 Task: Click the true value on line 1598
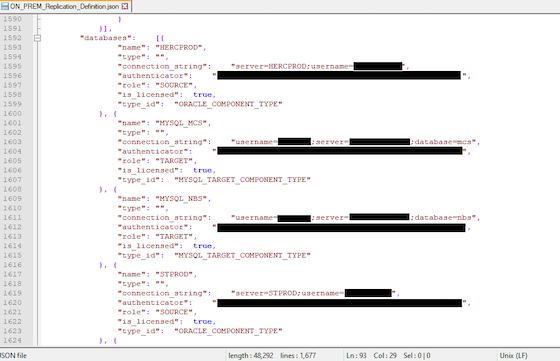coord(202,95)
